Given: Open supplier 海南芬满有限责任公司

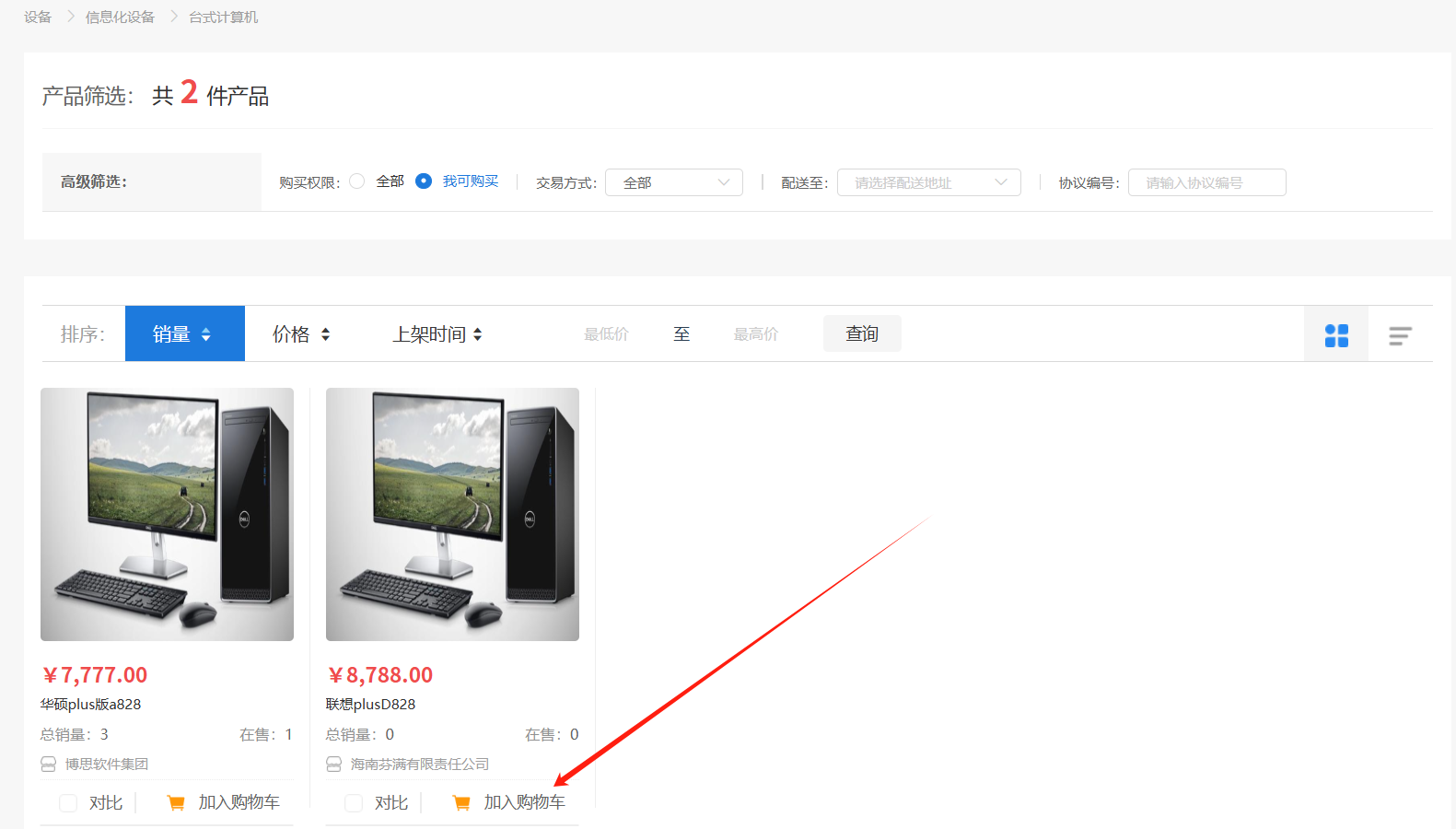Looking at the screenshot, I should point(420,765).
